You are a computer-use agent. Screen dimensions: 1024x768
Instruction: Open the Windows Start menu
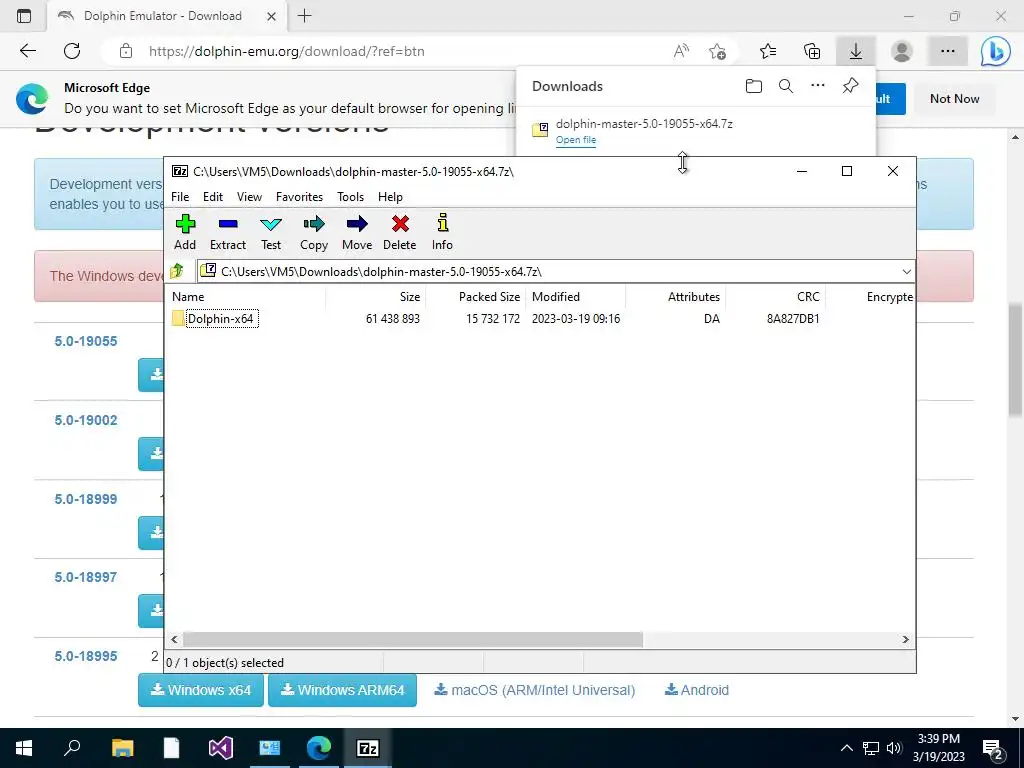(24, 748)
